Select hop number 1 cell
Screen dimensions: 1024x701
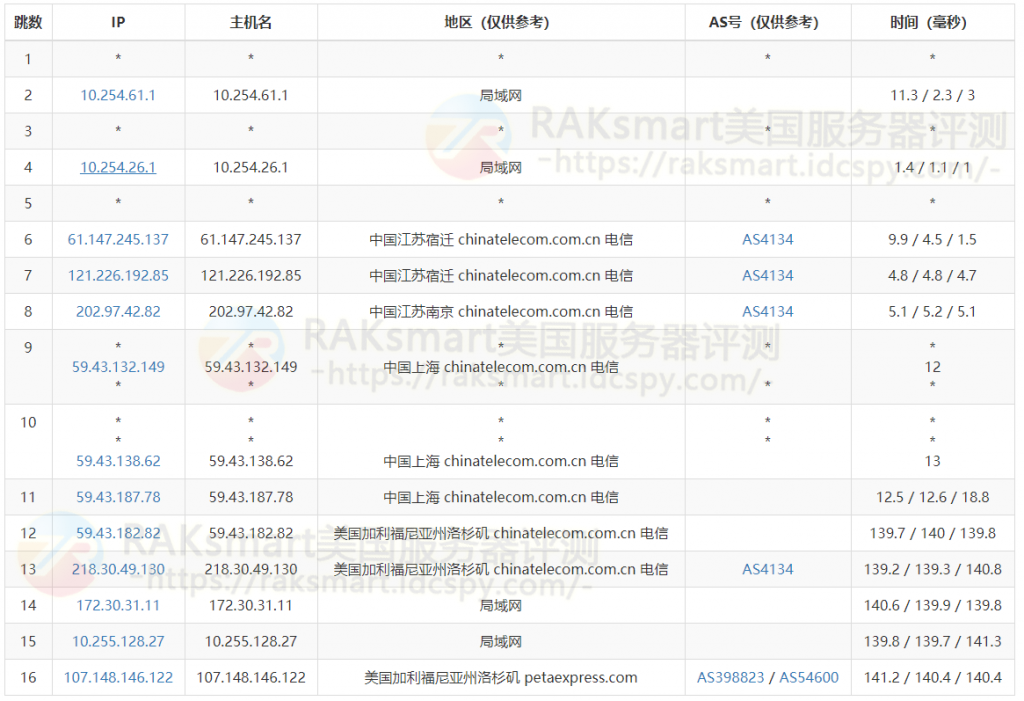pos(28,59)
